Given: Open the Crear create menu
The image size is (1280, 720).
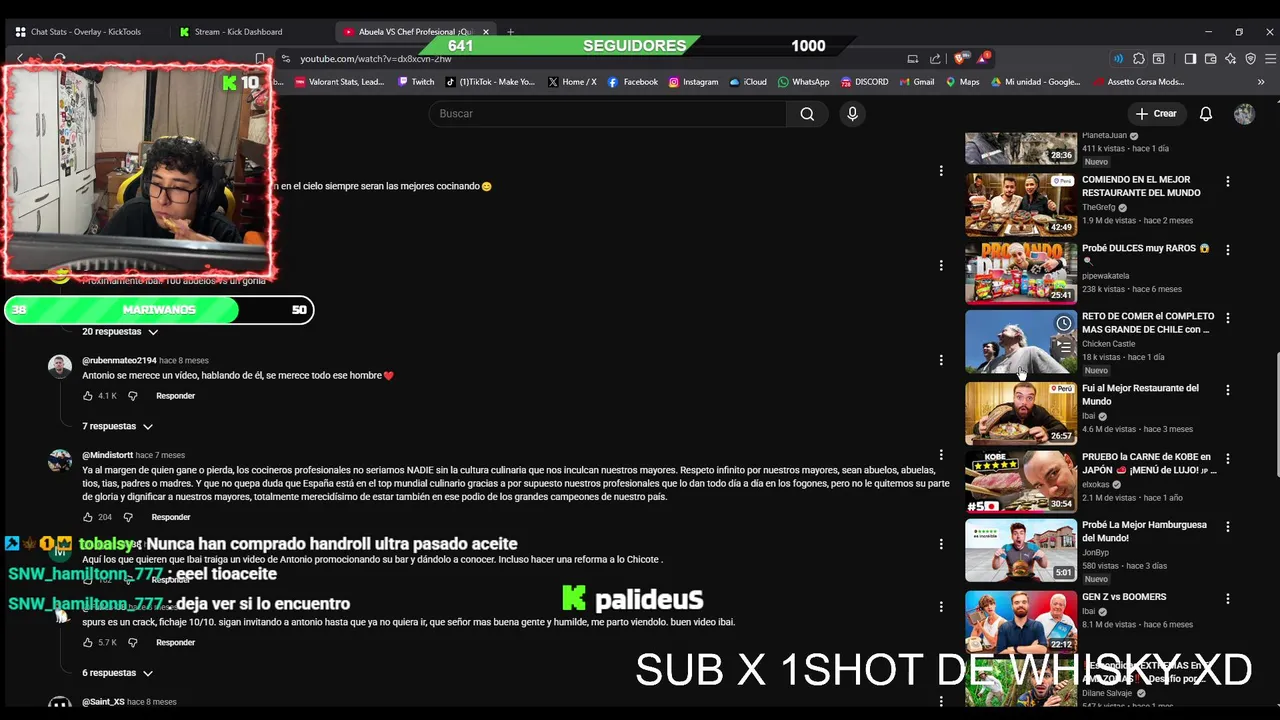Looking at the screenshot, I should (1156, 114).
